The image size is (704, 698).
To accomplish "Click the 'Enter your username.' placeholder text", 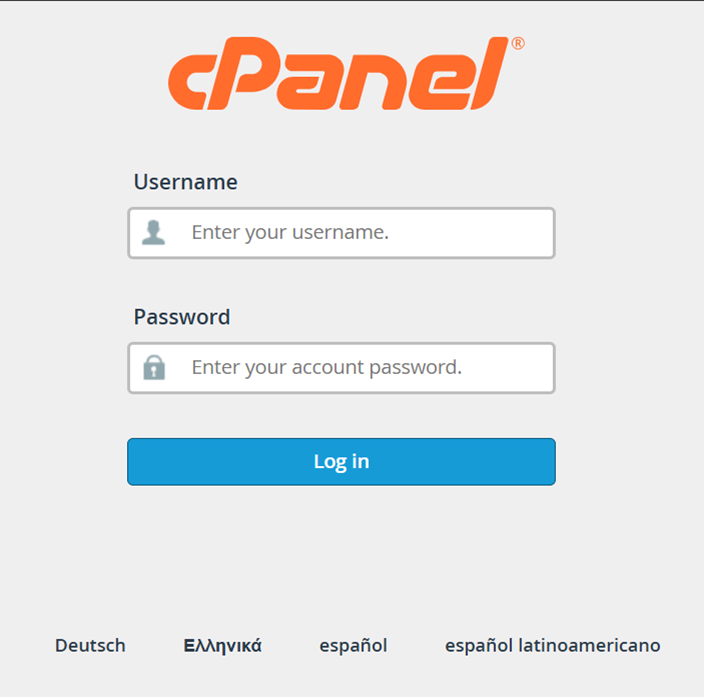I will tap(290, 233).
